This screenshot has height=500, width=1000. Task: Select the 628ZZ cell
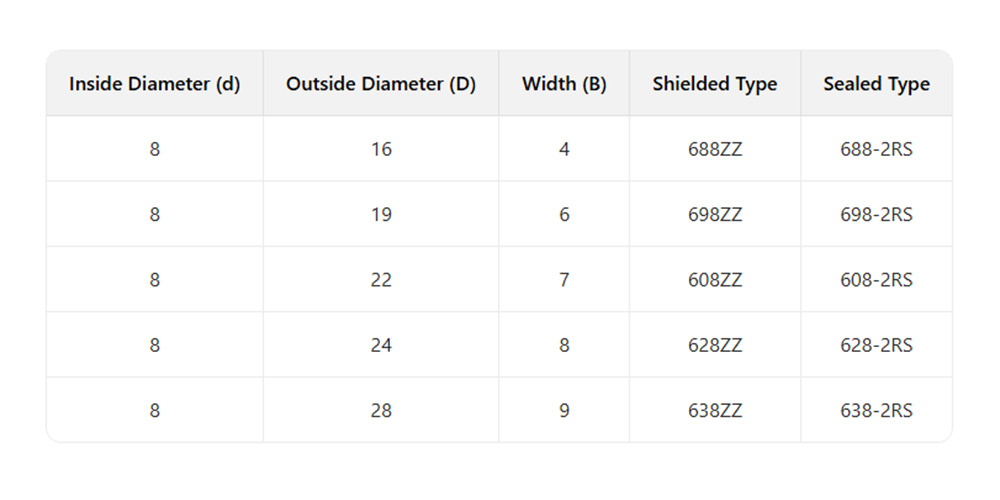(715, 345)
